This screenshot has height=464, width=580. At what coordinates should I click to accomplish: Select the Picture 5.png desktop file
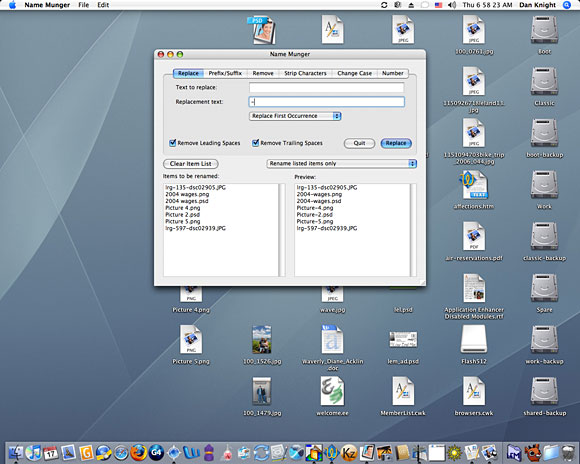pyautogui.click(x=191, y=339)
